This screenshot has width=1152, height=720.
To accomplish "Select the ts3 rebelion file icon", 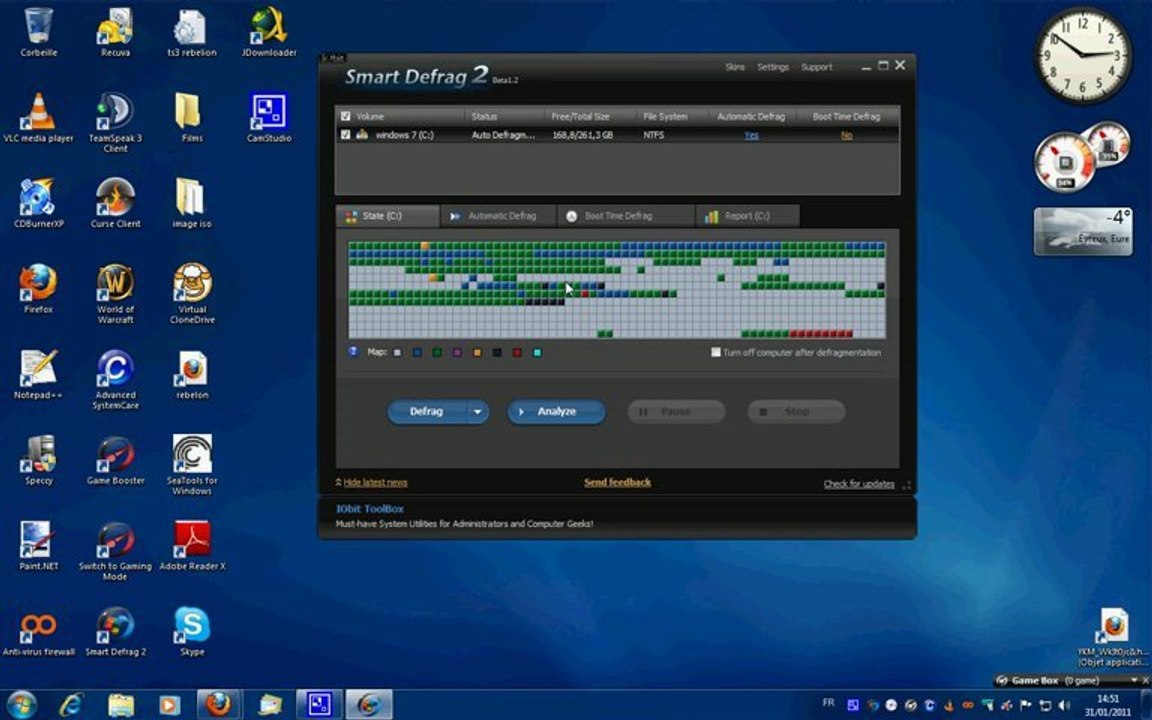I will coord(192,32).
